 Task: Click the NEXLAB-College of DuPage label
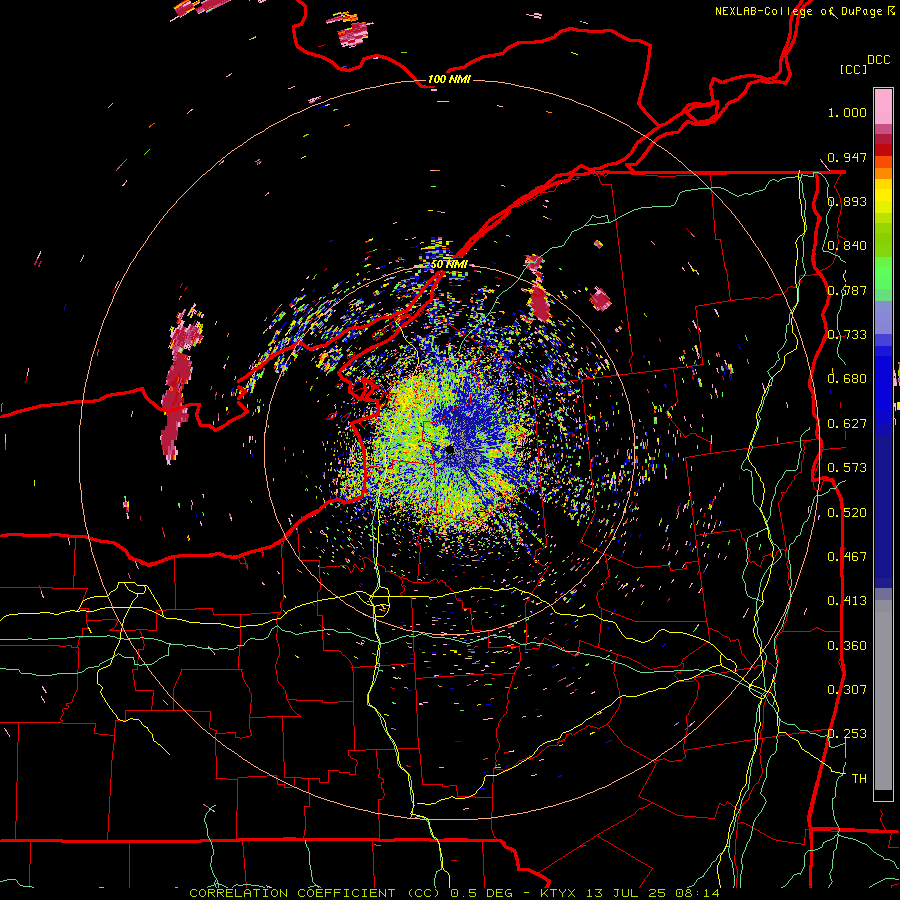(x=804, y=11)
